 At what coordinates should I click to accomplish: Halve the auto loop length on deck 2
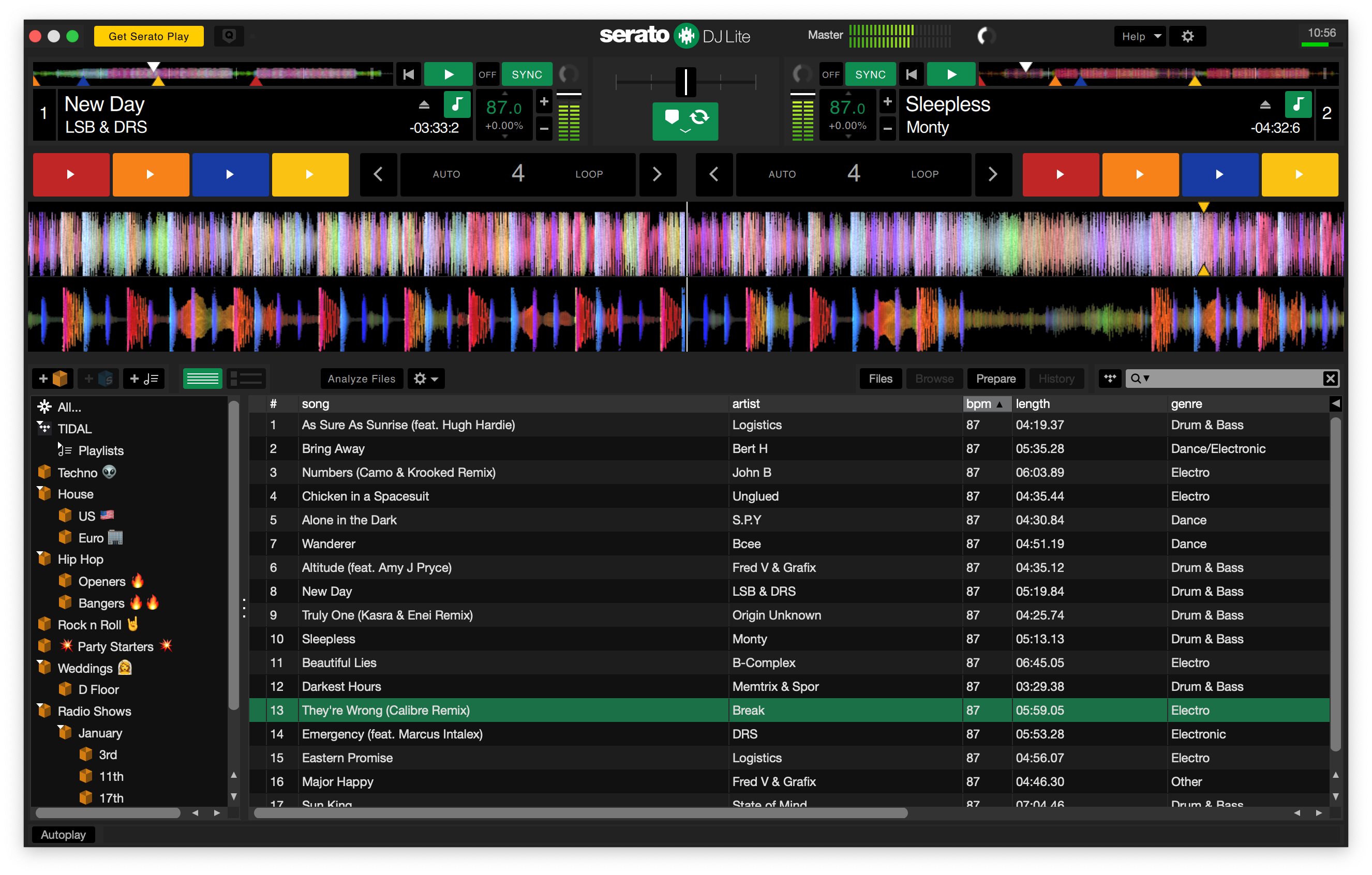coord(714,174)
